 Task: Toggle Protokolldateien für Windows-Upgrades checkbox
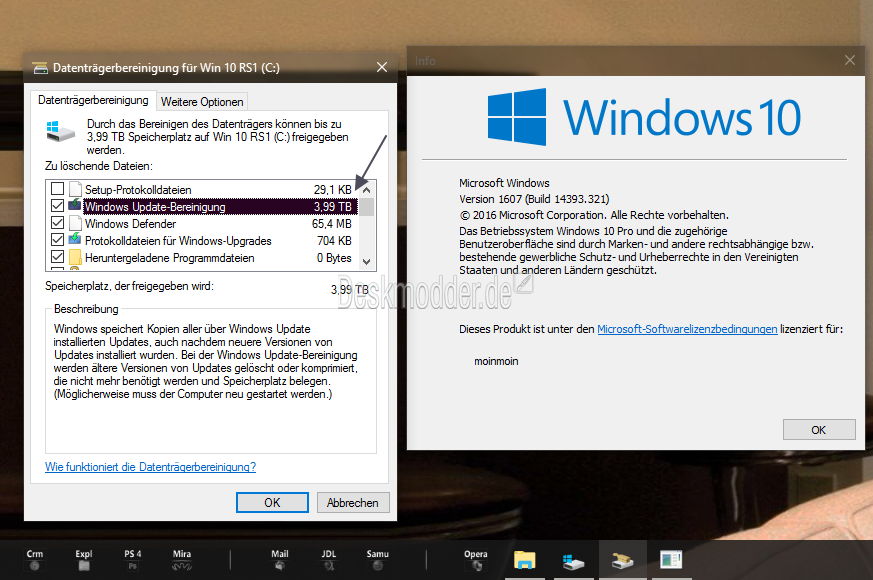coord(57,240)
